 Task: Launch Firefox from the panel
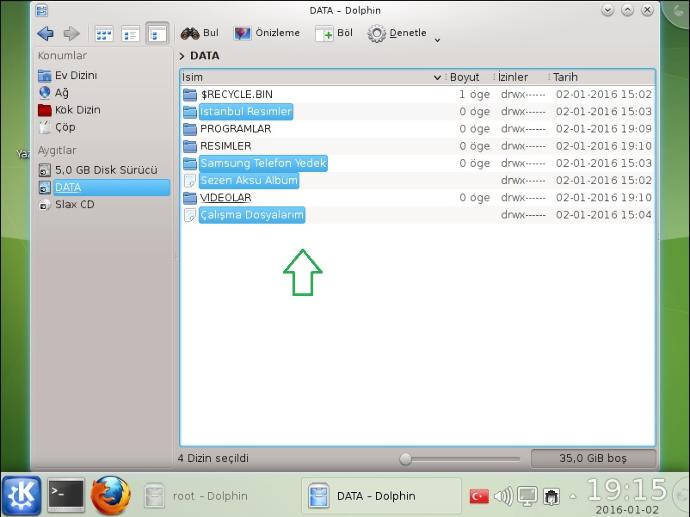[x=110, y=495]
